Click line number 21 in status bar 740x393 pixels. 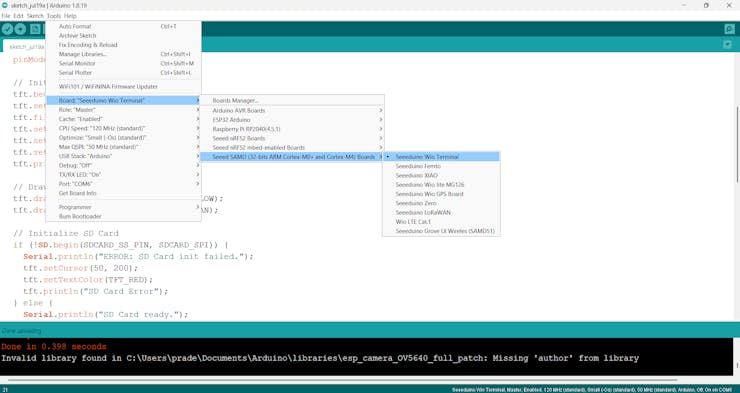4,390
